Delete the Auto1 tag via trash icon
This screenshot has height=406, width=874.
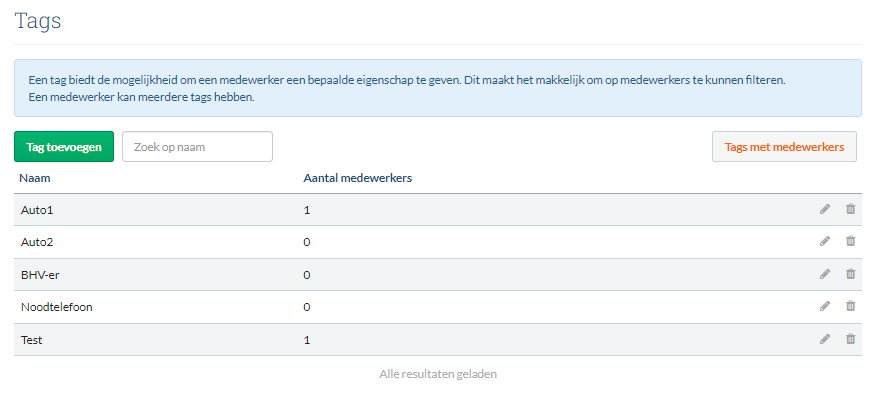[x=851, y=209]
